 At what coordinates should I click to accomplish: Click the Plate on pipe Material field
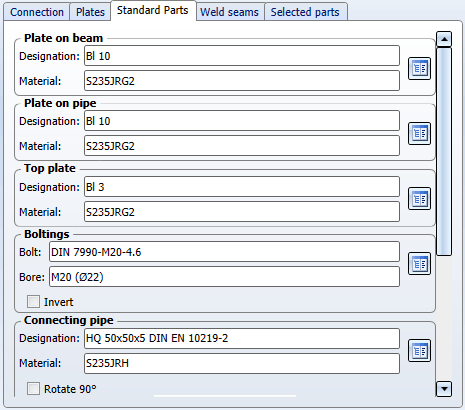click(x=242, y=146)
